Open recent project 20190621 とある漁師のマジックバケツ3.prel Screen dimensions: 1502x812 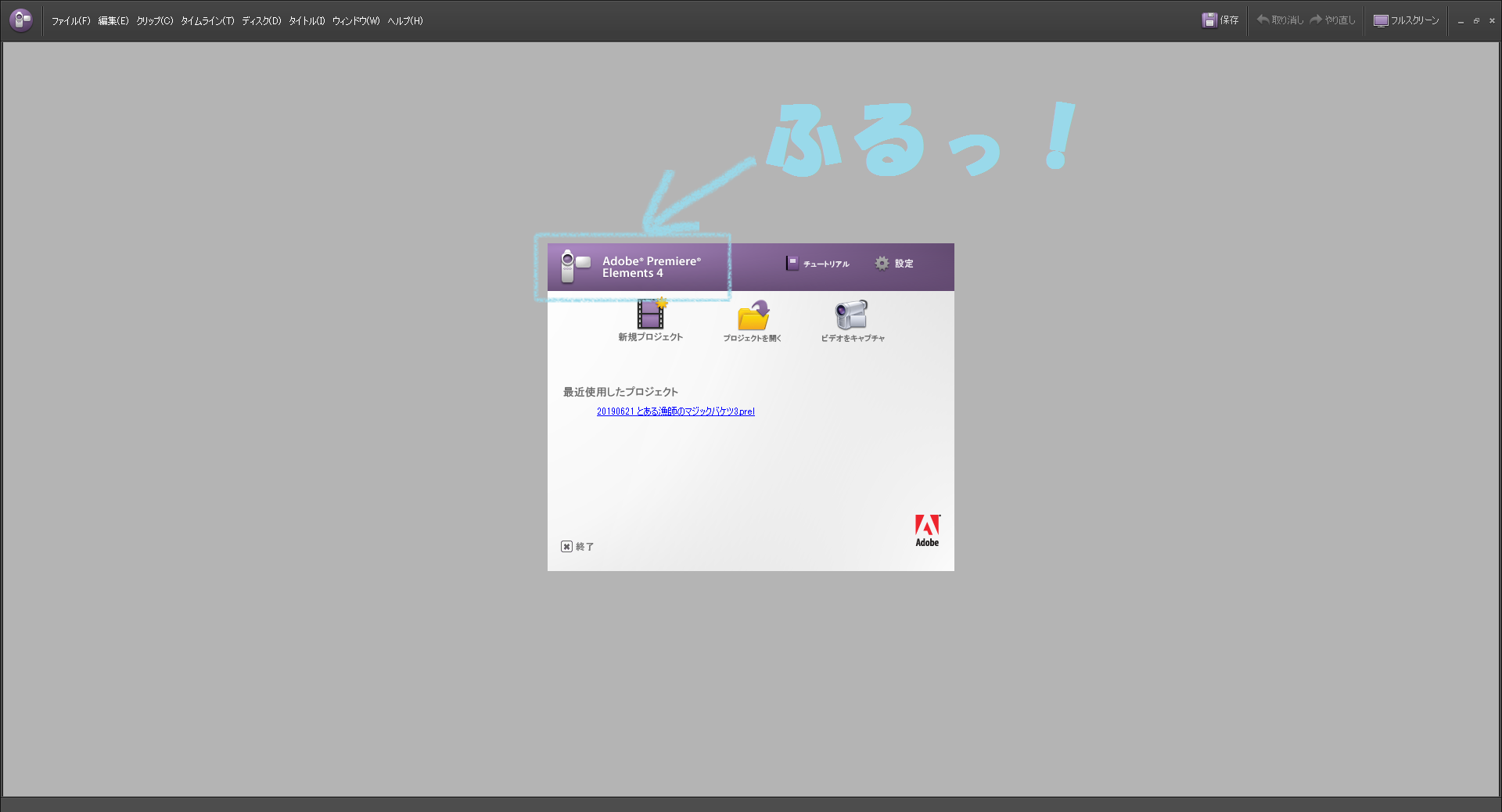click(676, 411)
